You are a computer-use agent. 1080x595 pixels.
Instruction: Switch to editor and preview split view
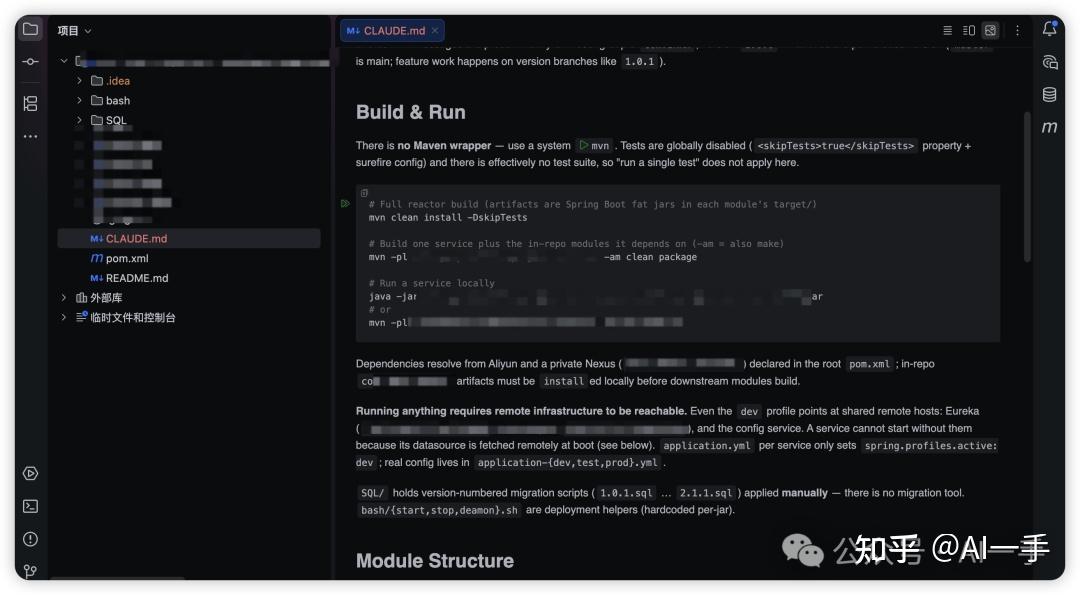click(969, 30)
